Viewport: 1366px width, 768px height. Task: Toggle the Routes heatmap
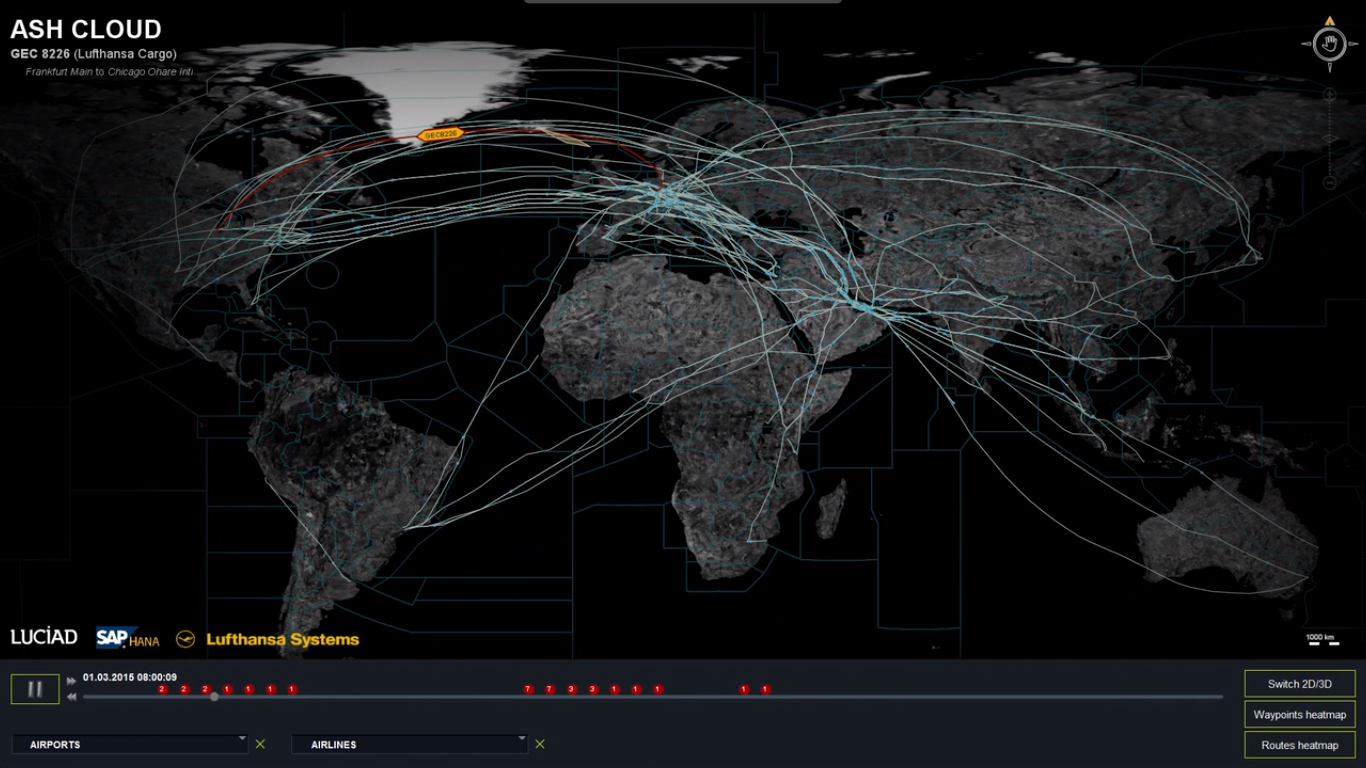pos(1299,745)
